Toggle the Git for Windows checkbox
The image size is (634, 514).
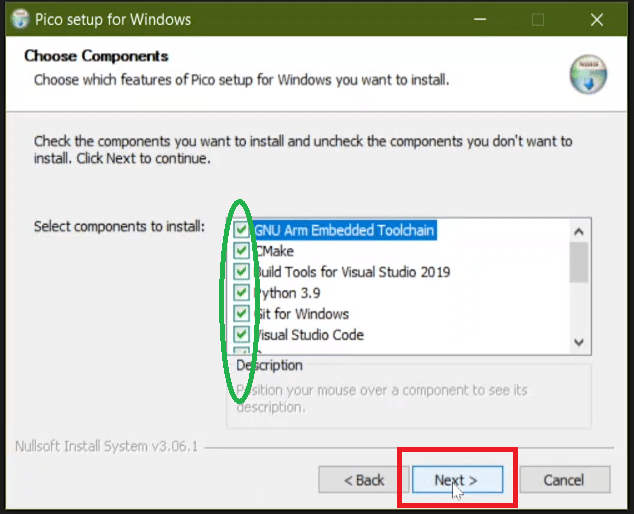pyautogui.click(x=241, y=313)
